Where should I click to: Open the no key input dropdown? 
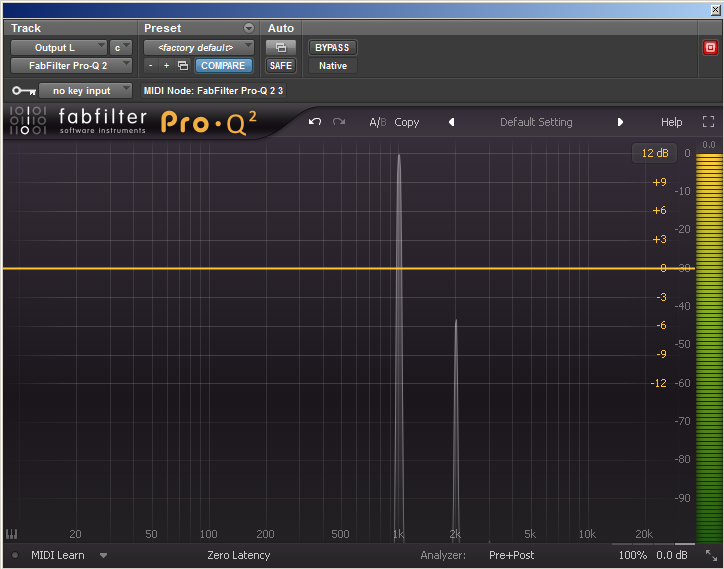coord(86,91)
